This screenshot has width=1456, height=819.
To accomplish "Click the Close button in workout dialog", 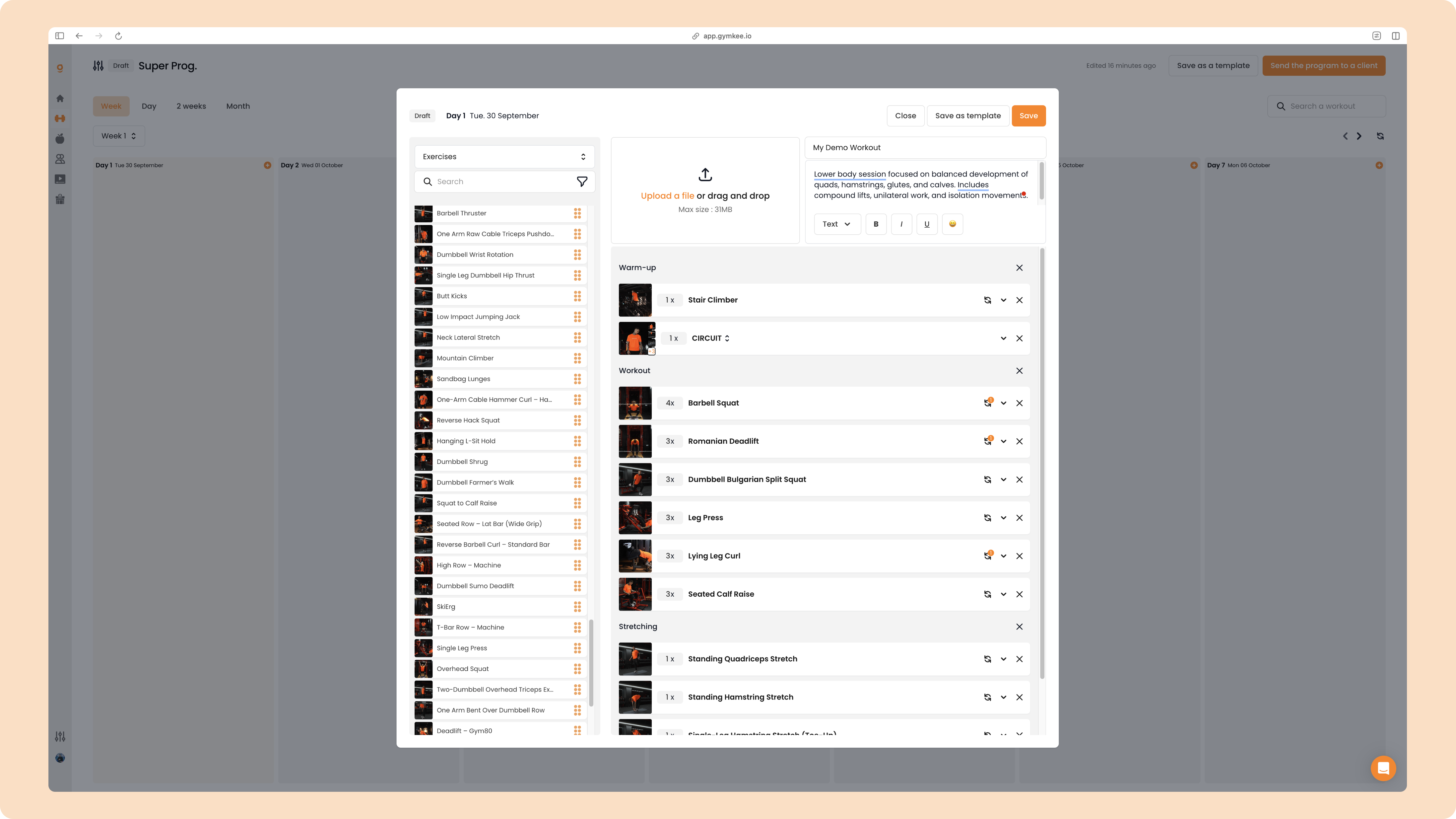I will tap(905, 116).
